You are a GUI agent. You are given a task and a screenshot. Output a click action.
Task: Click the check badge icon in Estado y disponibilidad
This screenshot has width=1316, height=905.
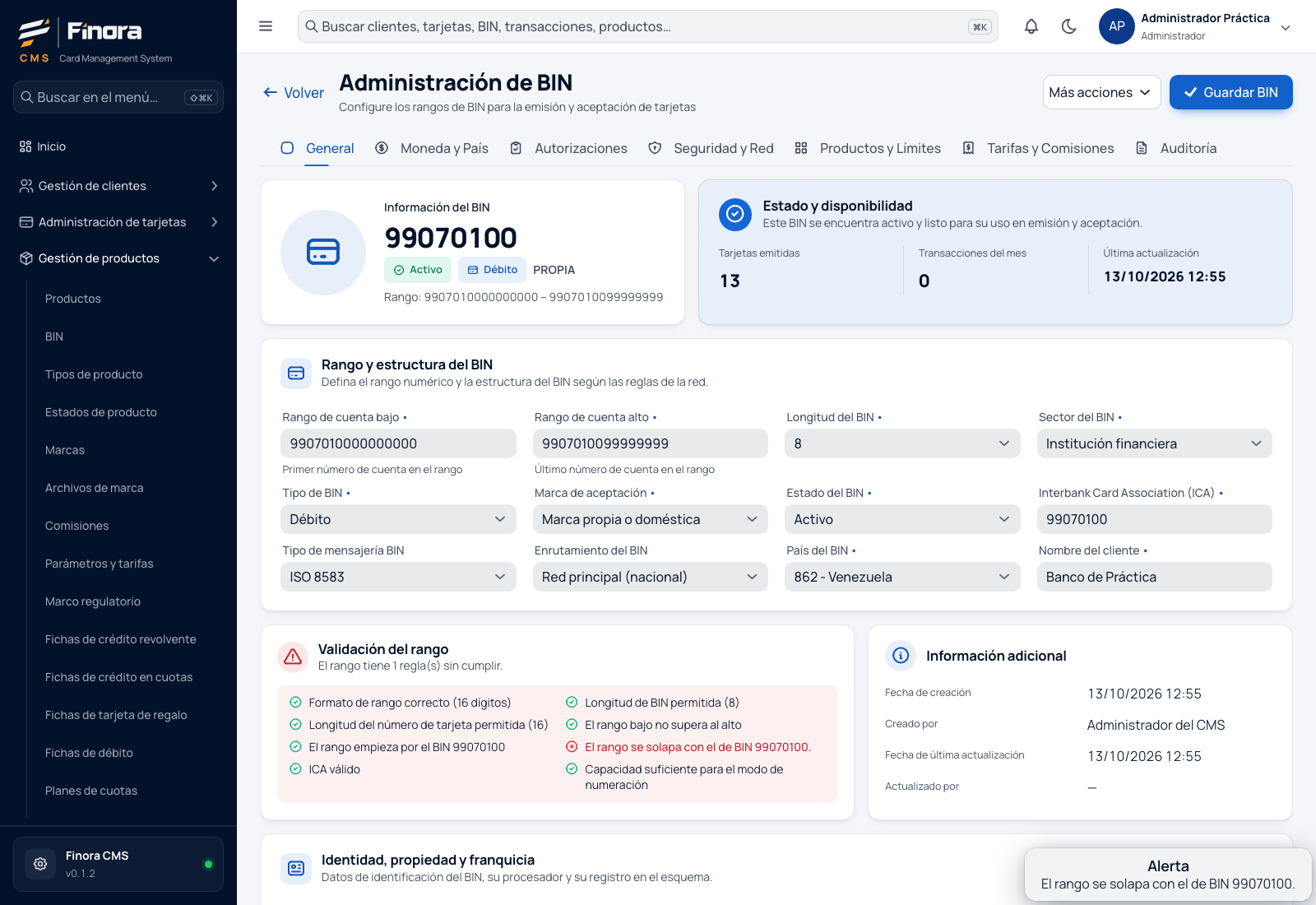tap(735, 214)
